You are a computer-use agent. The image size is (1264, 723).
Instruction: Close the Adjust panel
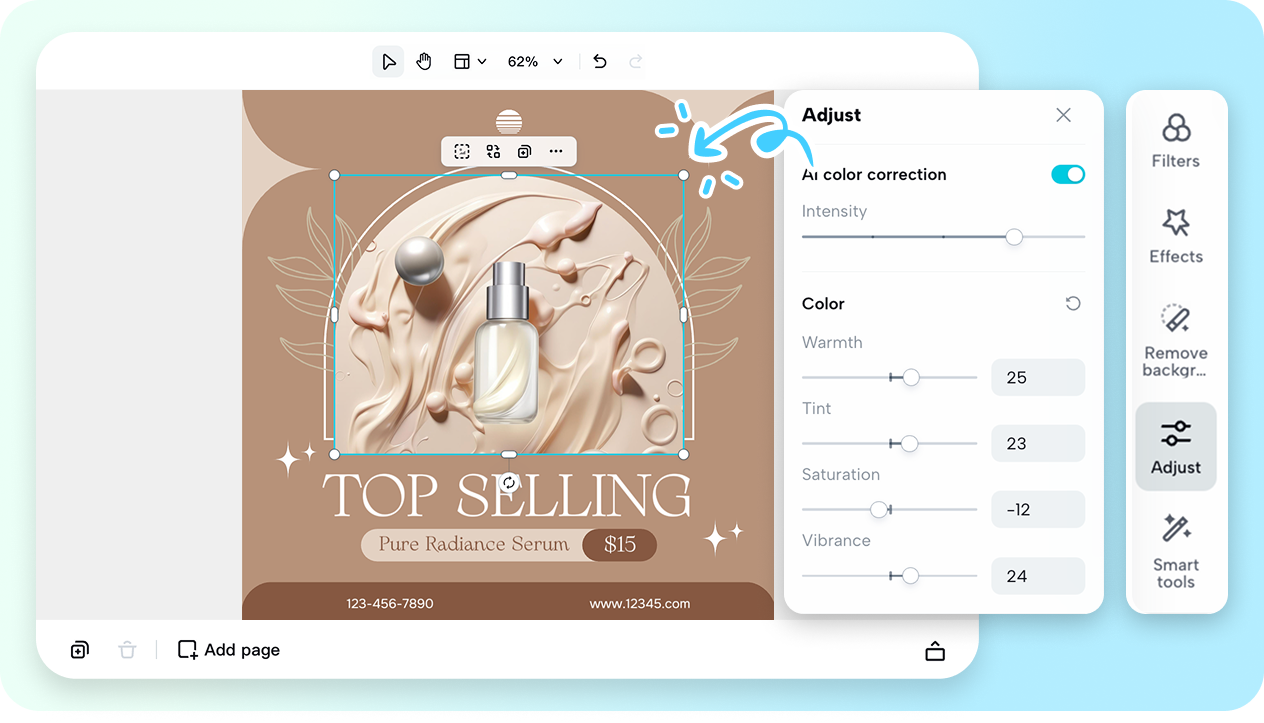pyautogui.click(x=1063, y=115)
